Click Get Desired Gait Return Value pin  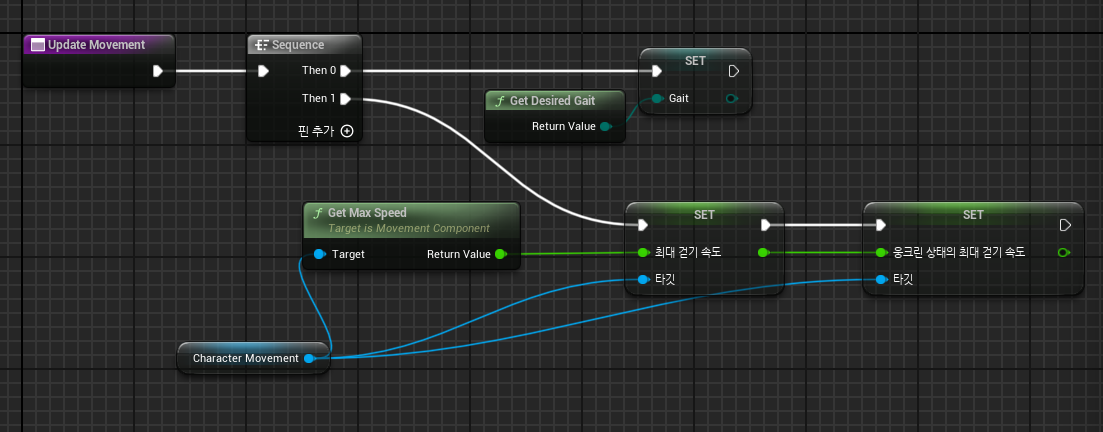coord(605,127)
